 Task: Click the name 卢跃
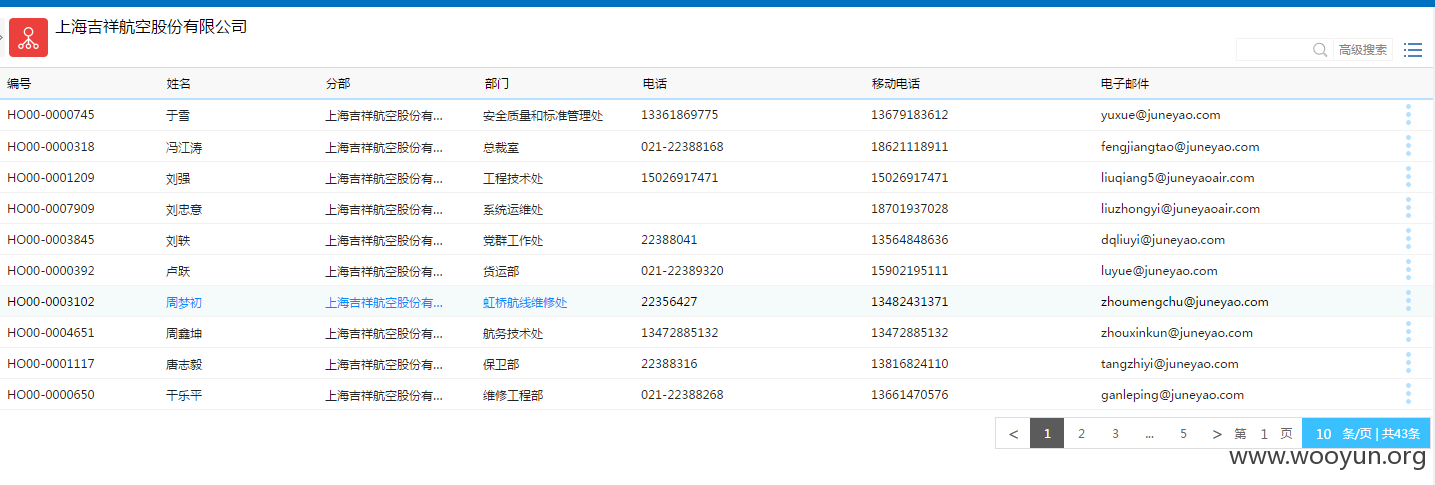(178, 271)
